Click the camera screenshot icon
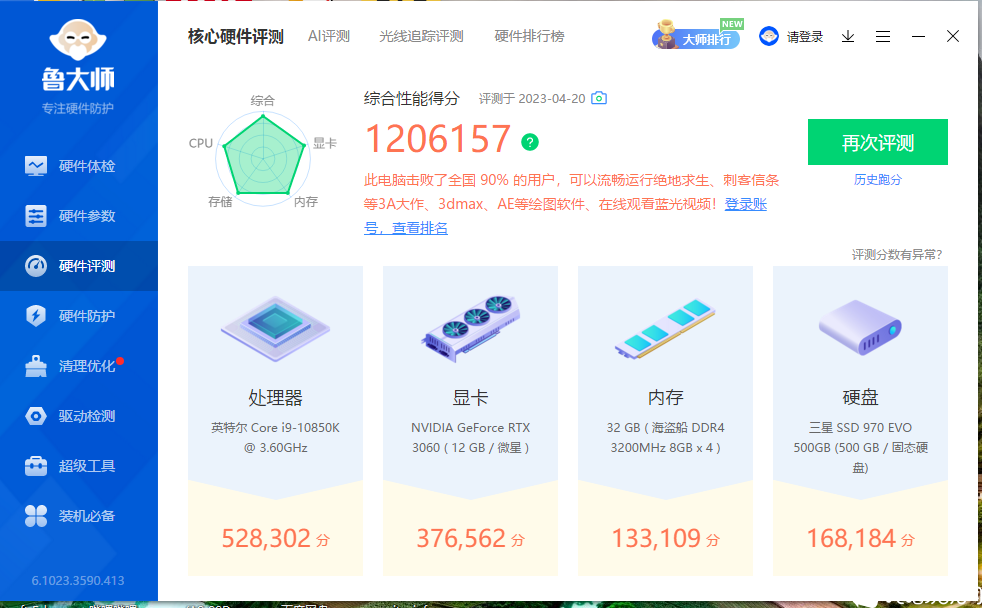 pos(599,98)
